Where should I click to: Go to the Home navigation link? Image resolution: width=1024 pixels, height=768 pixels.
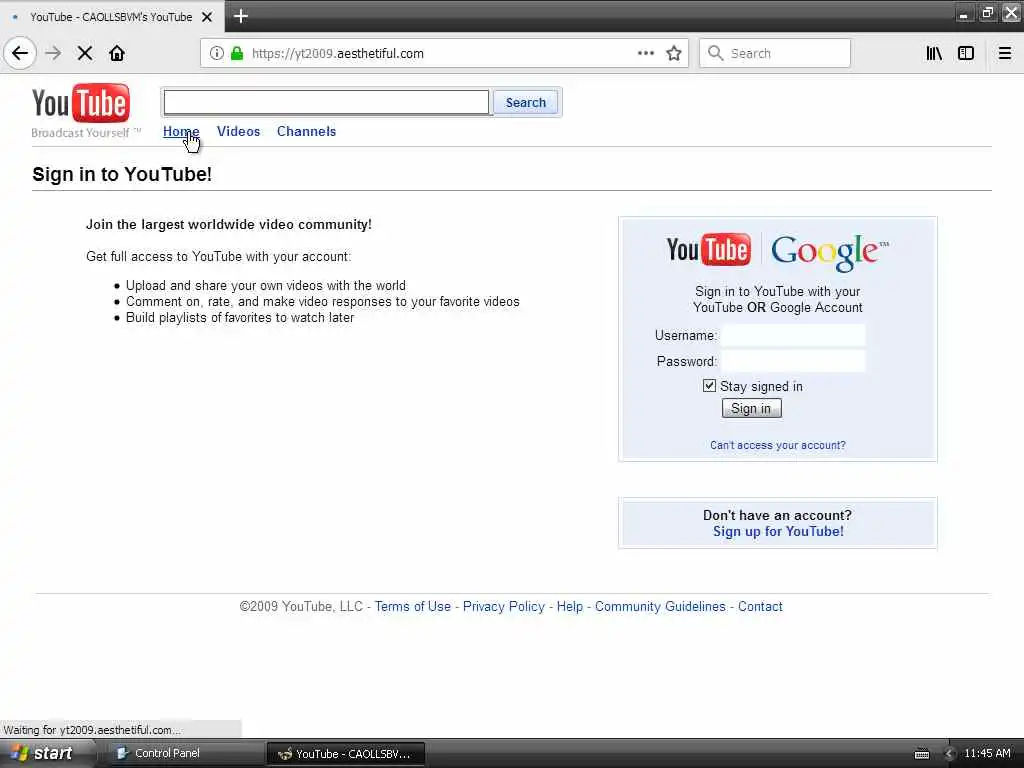(181, 131)
